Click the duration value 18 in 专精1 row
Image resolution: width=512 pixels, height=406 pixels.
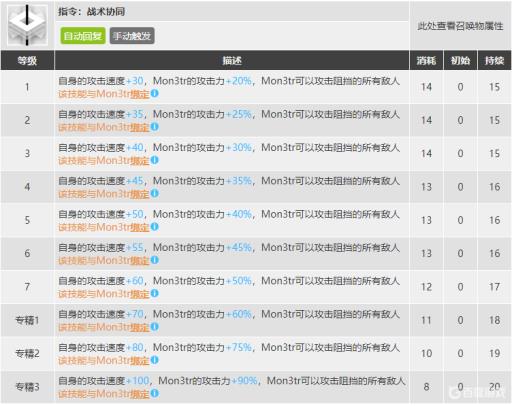pos(494,320)
